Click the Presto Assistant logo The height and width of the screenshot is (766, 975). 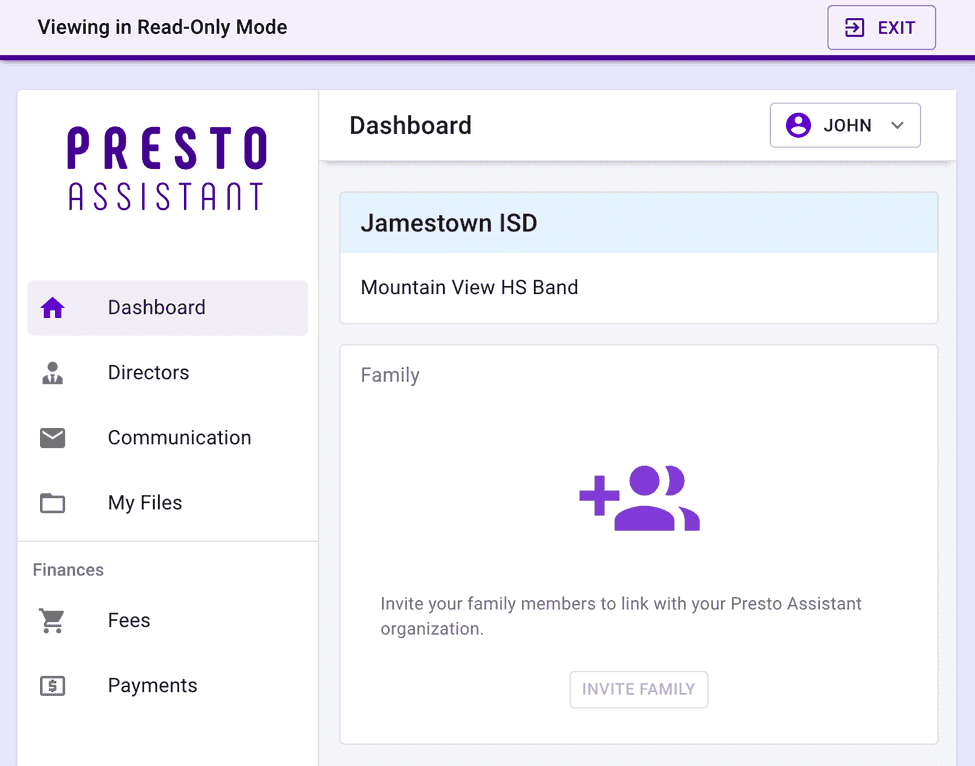pos(166,168)
